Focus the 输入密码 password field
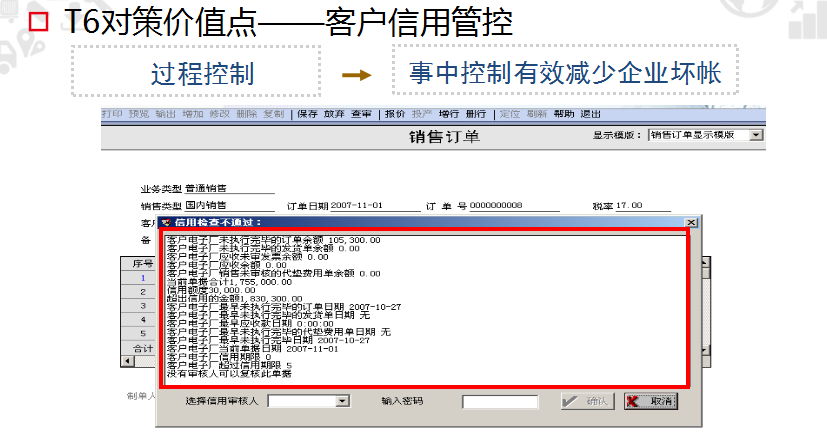The height and width of the screenshot is (447, 827). click(x=500, y=402)
